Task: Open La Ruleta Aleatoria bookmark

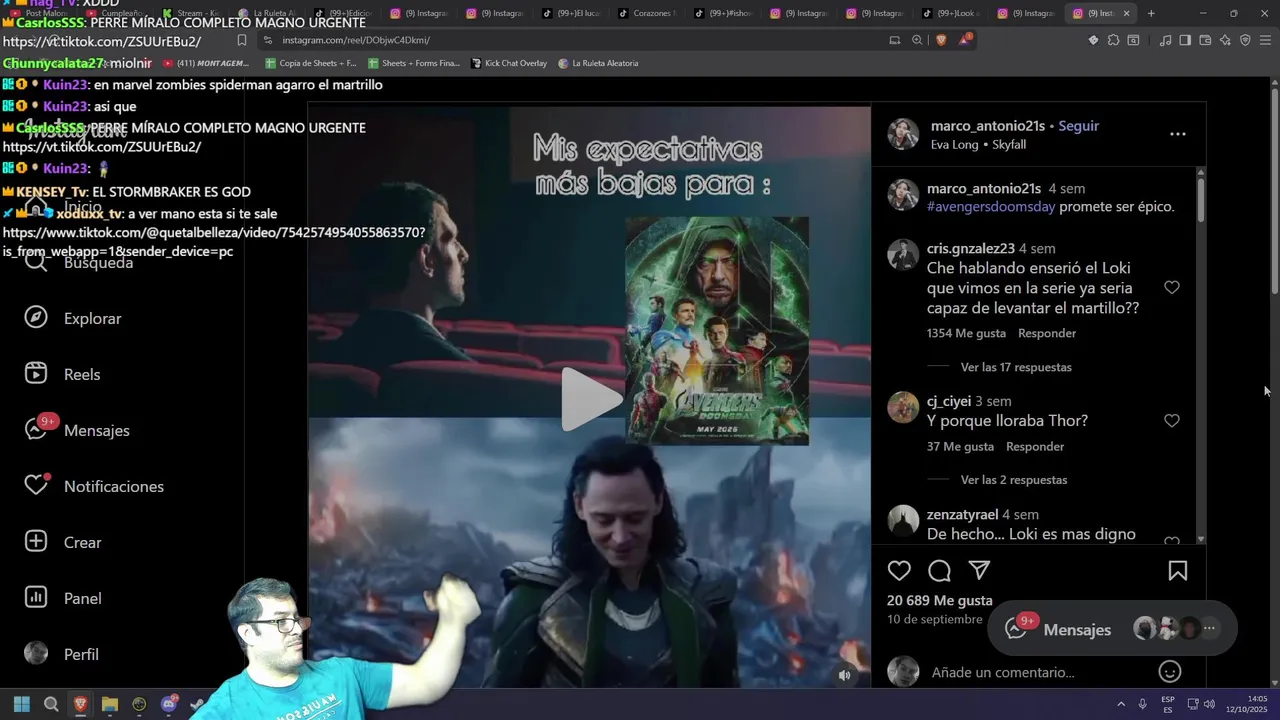Action: click(x=598, y=63)
